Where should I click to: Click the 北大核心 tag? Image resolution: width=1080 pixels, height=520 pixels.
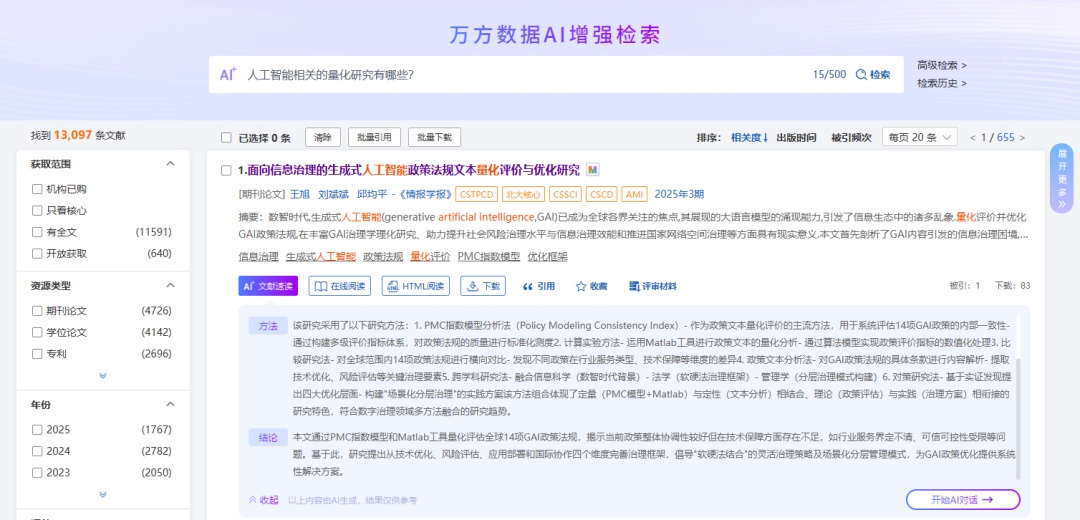click(523, 194)
